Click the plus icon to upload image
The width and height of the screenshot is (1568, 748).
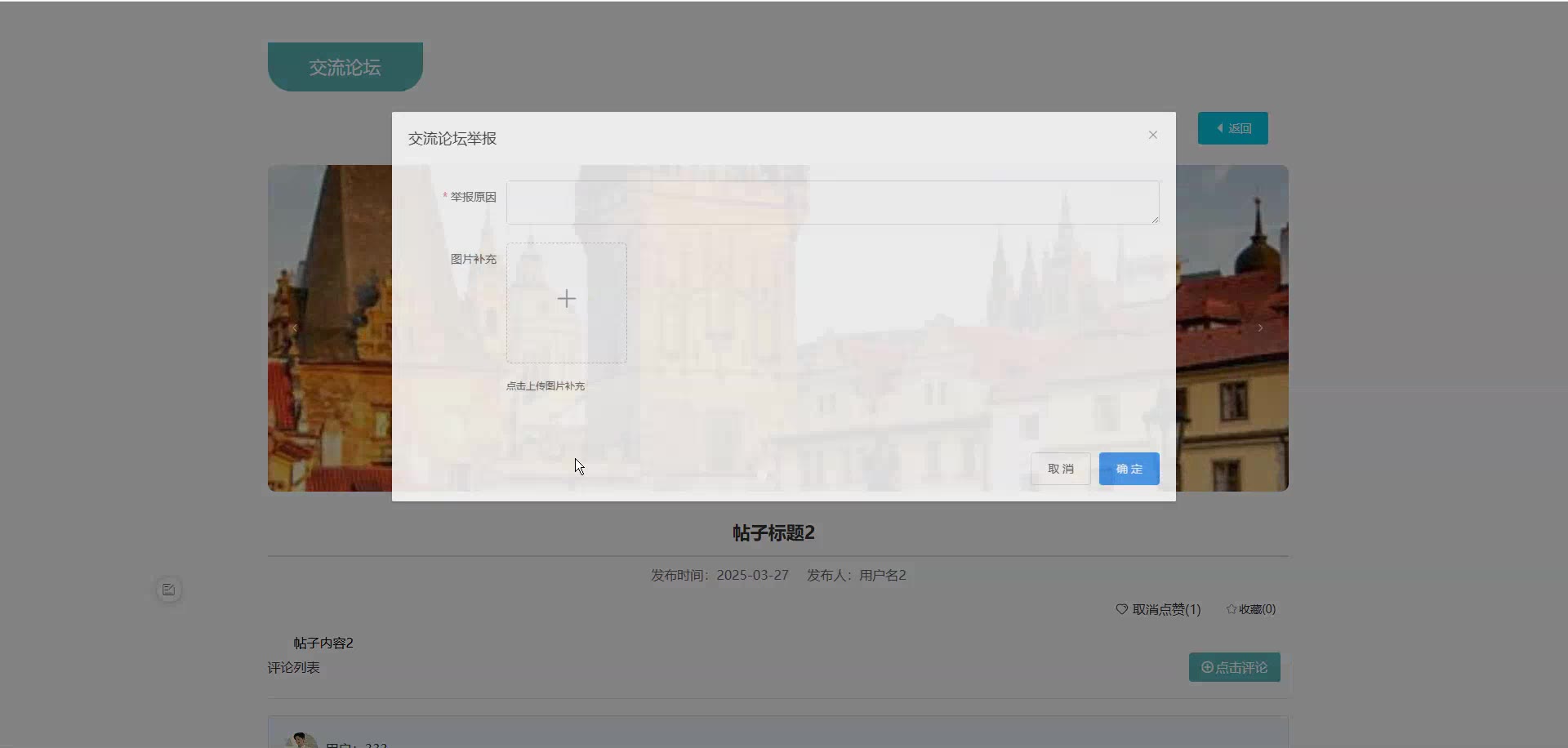pyautogui.click(x=566, y=300)
